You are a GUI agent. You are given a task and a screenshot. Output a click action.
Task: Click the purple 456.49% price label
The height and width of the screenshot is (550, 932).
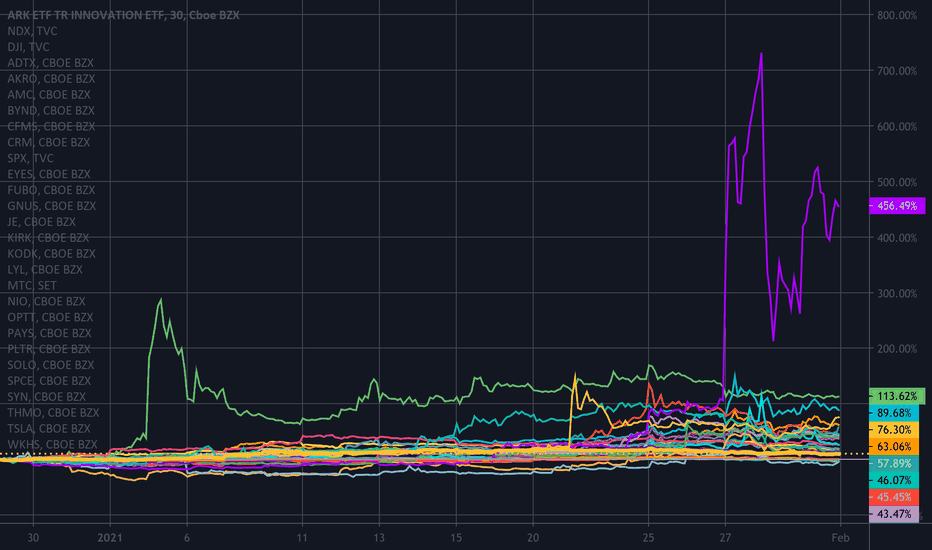pyautogui.click(x=897, y=206)
